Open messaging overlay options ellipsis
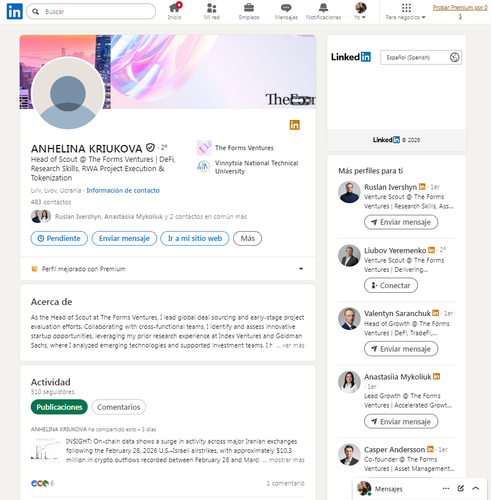 tap(446, 489)
